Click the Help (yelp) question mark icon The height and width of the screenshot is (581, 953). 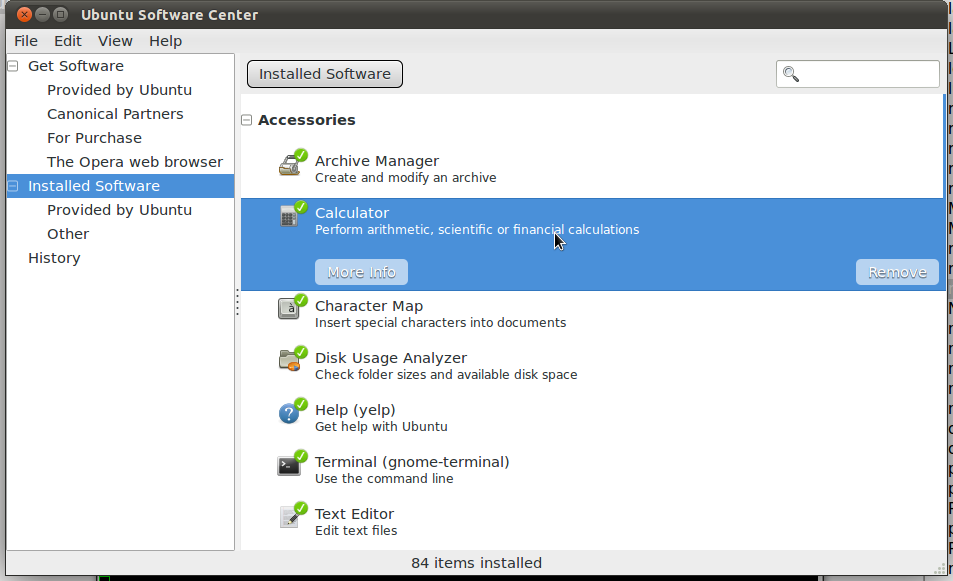pyautogui.click(x=291, y=413)
